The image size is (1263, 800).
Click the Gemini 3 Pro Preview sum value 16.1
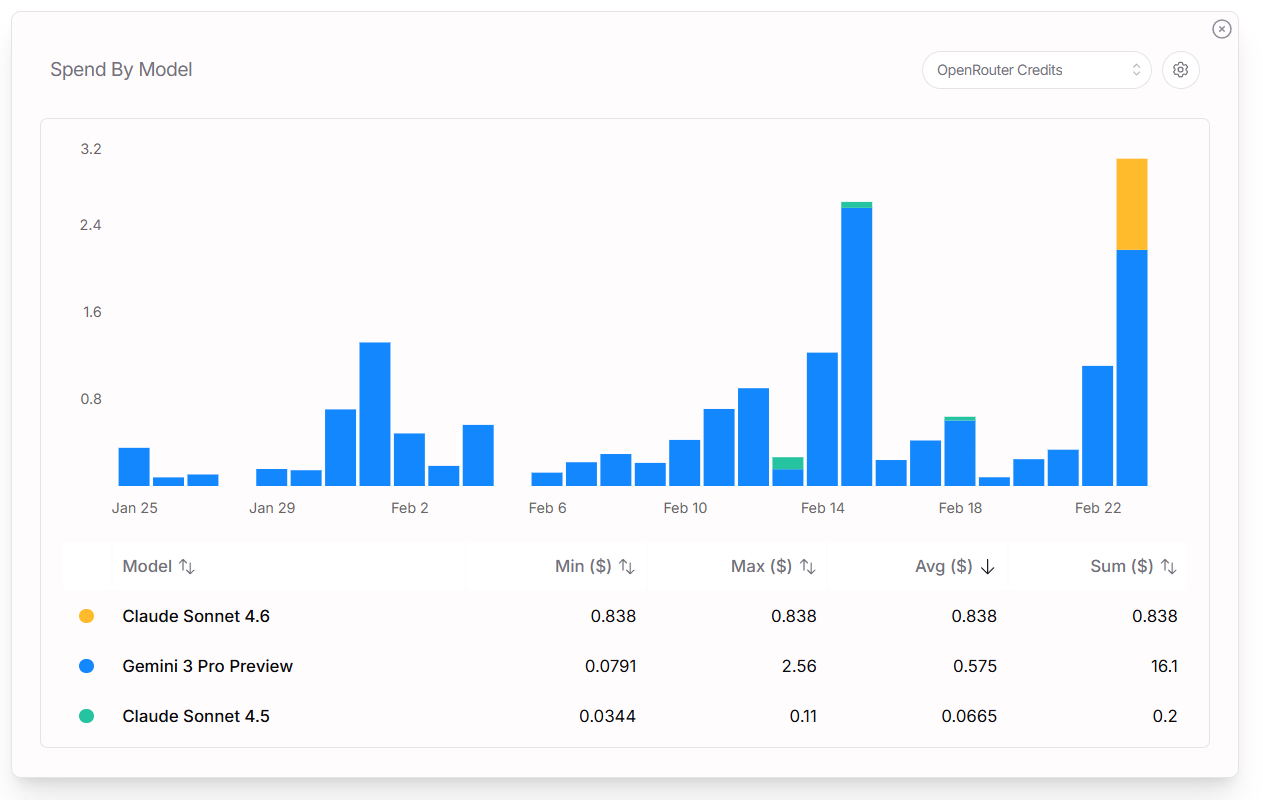coord(1165,666)
